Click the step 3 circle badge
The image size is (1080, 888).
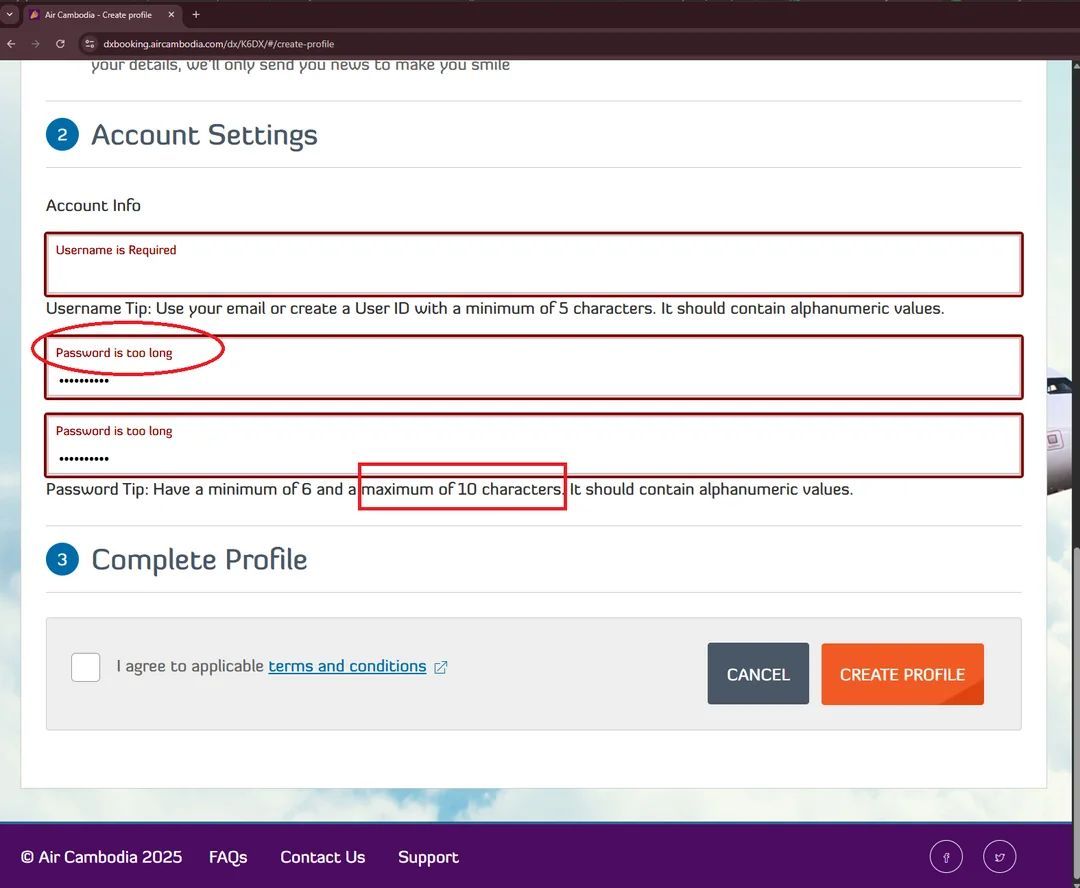(x=62, y=559)
